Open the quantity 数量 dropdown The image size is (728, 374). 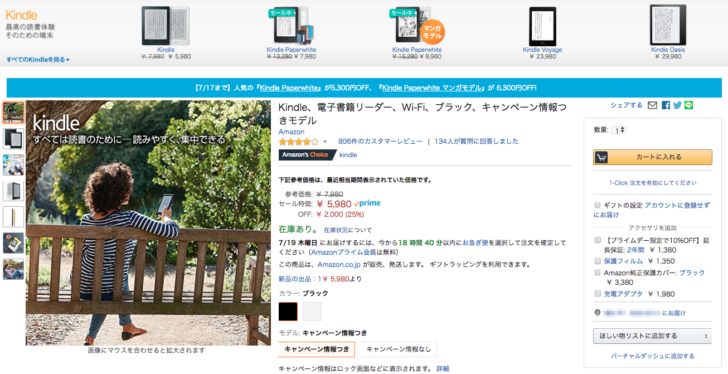(x=619, y=130)
